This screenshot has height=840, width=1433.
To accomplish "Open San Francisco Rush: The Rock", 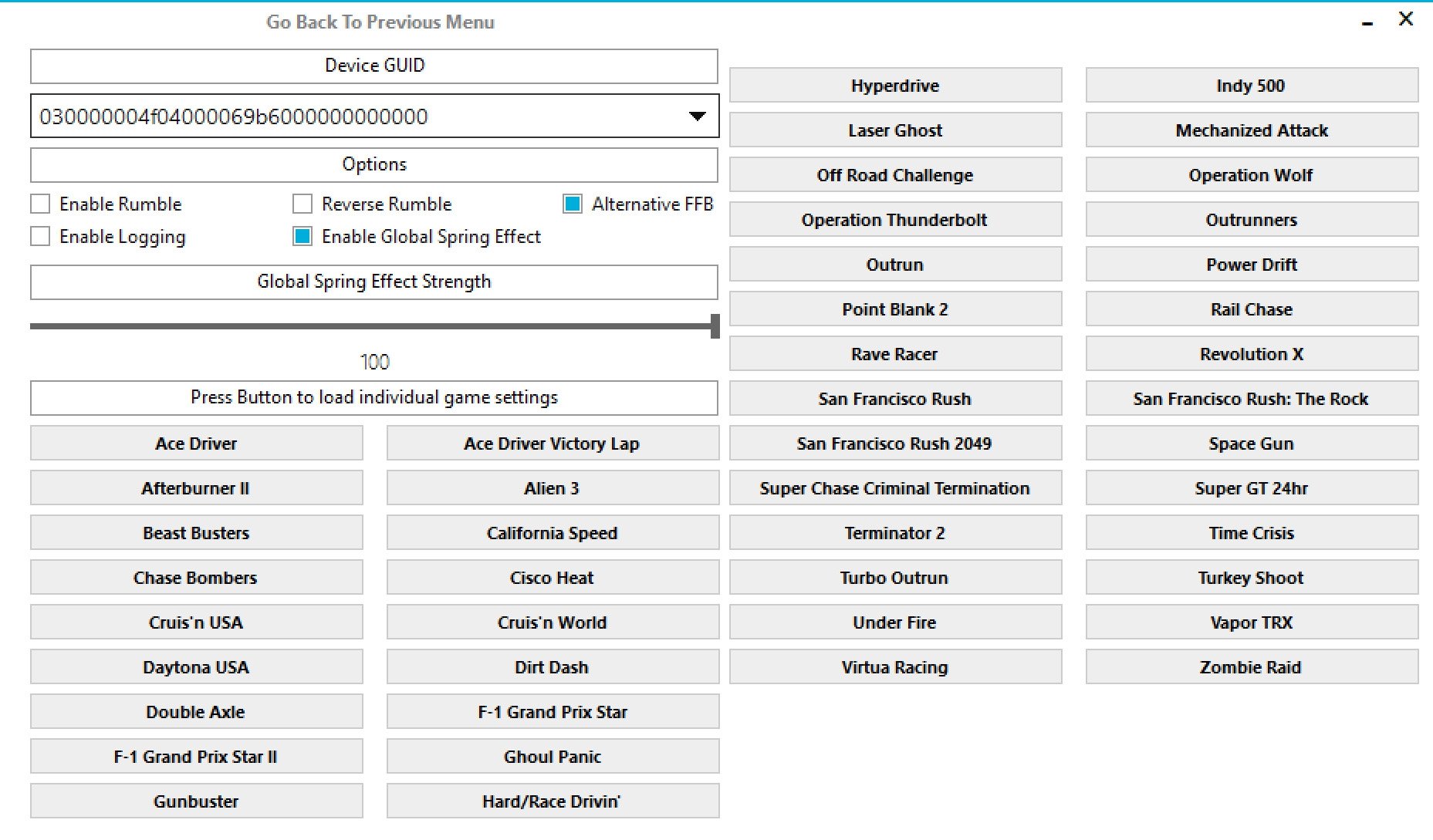I will click(x=1252, y=399).
